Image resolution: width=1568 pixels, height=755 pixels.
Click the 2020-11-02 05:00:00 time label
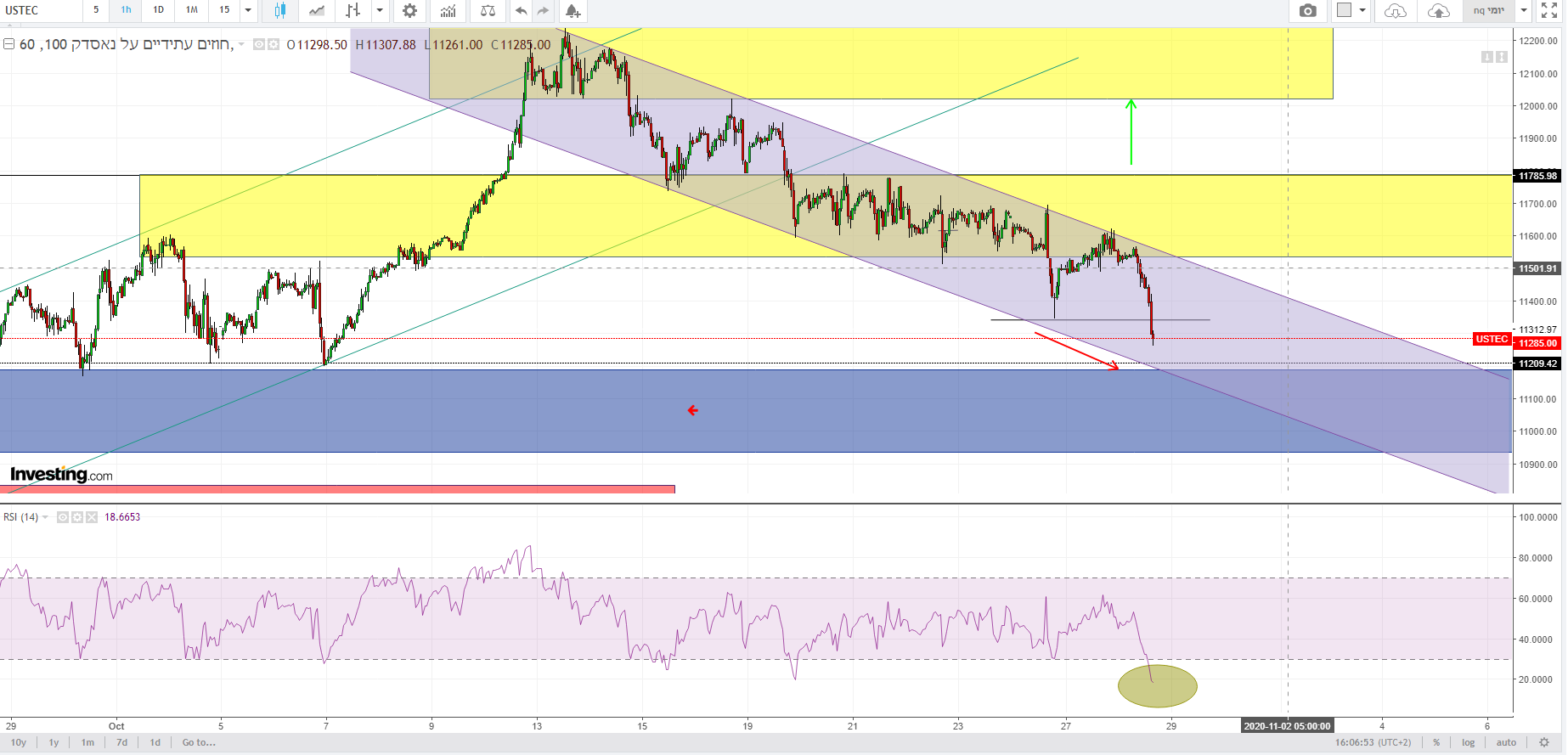(1287, 726)
